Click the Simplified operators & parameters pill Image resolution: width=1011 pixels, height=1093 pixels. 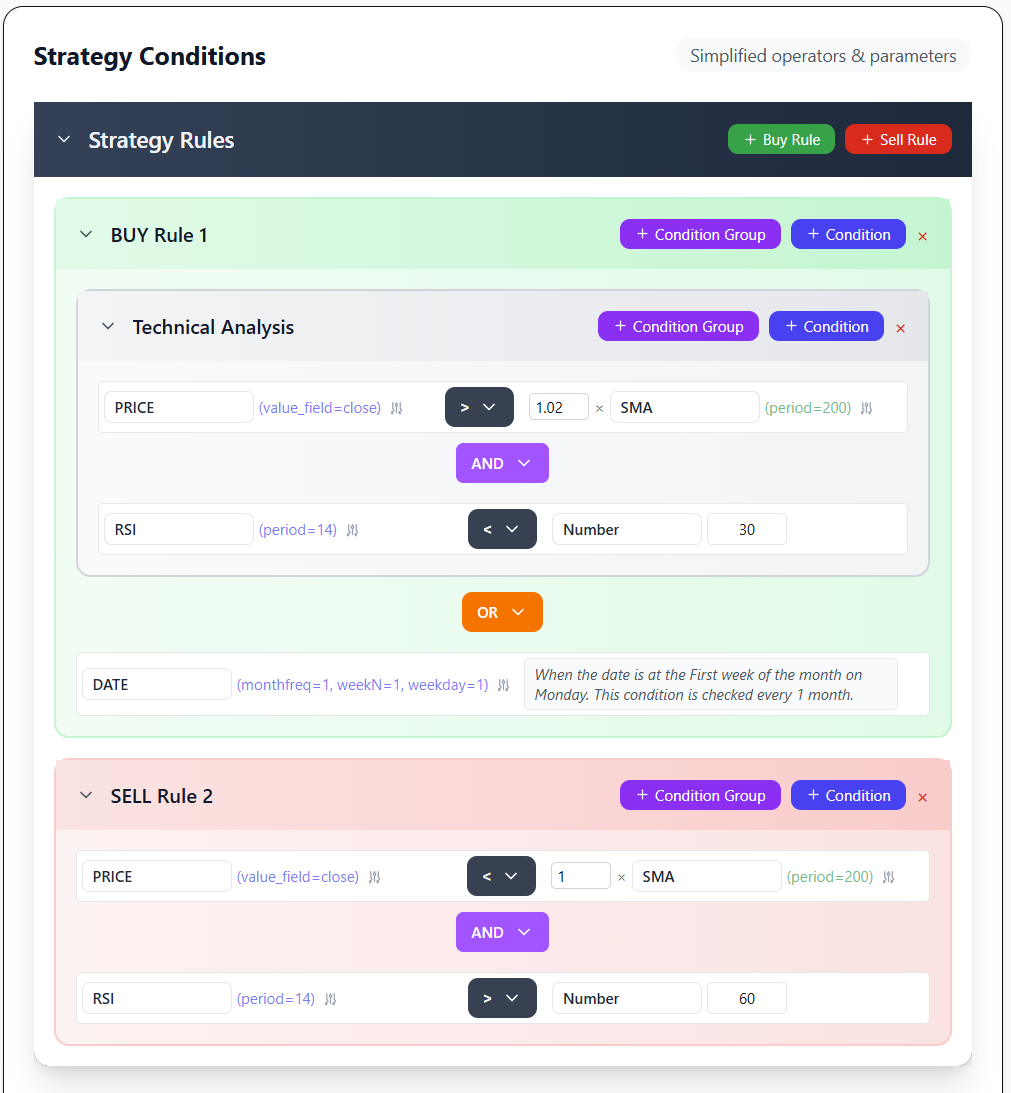tap(823, 55)
